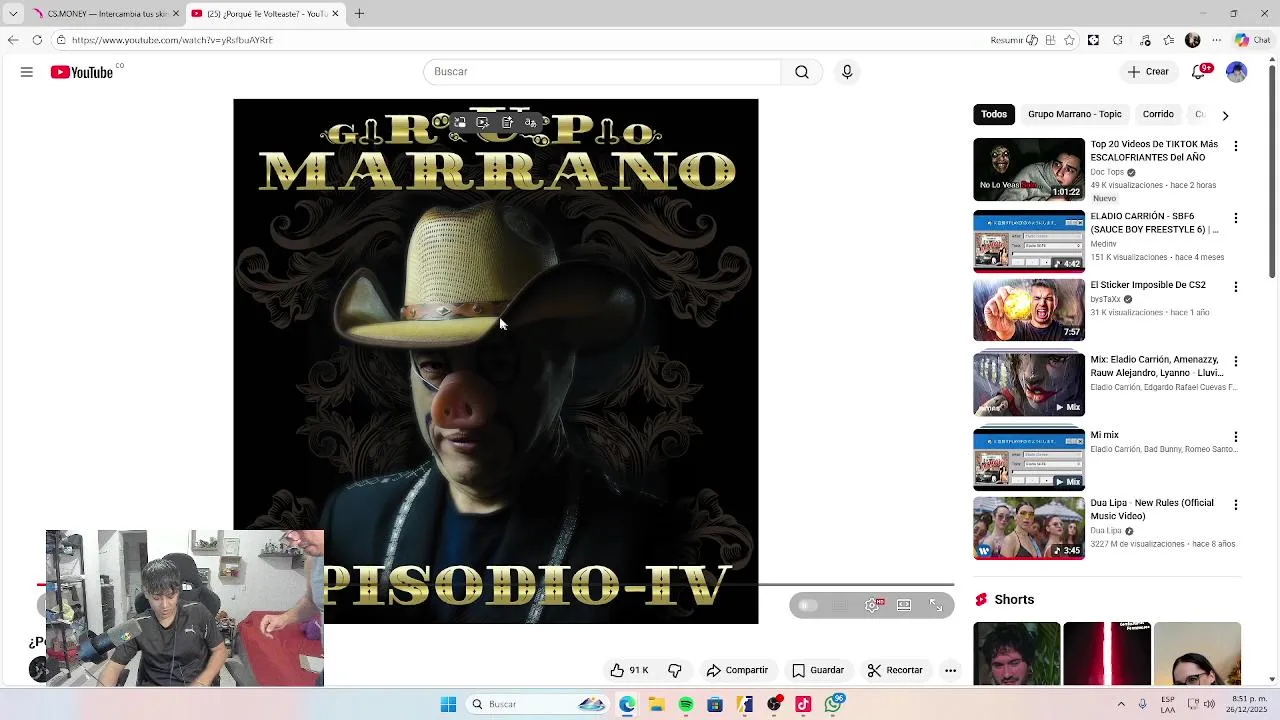Open Edge favorites list icon
Viewport: 1280px width, 720px height.
pos(1169,40)
